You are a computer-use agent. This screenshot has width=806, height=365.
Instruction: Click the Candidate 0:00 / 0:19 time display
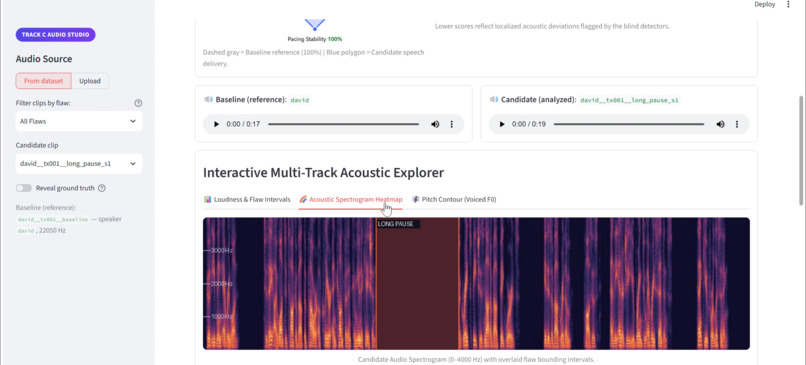tap(529, 124)
